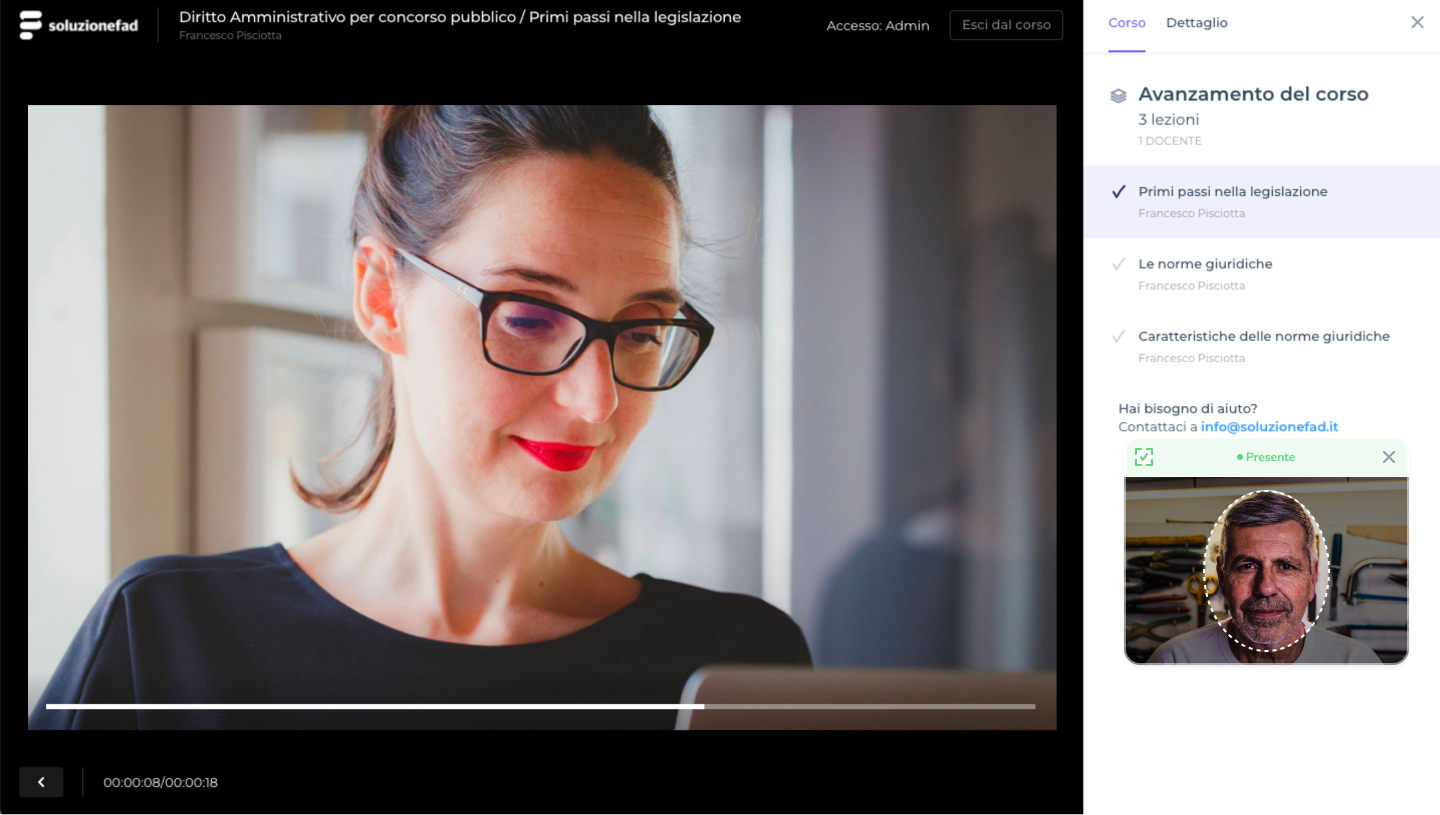The width and height of the screenshot is (1440, 815).
Task: Click the webcam preview thumbnail
Action: point(1266,570)
